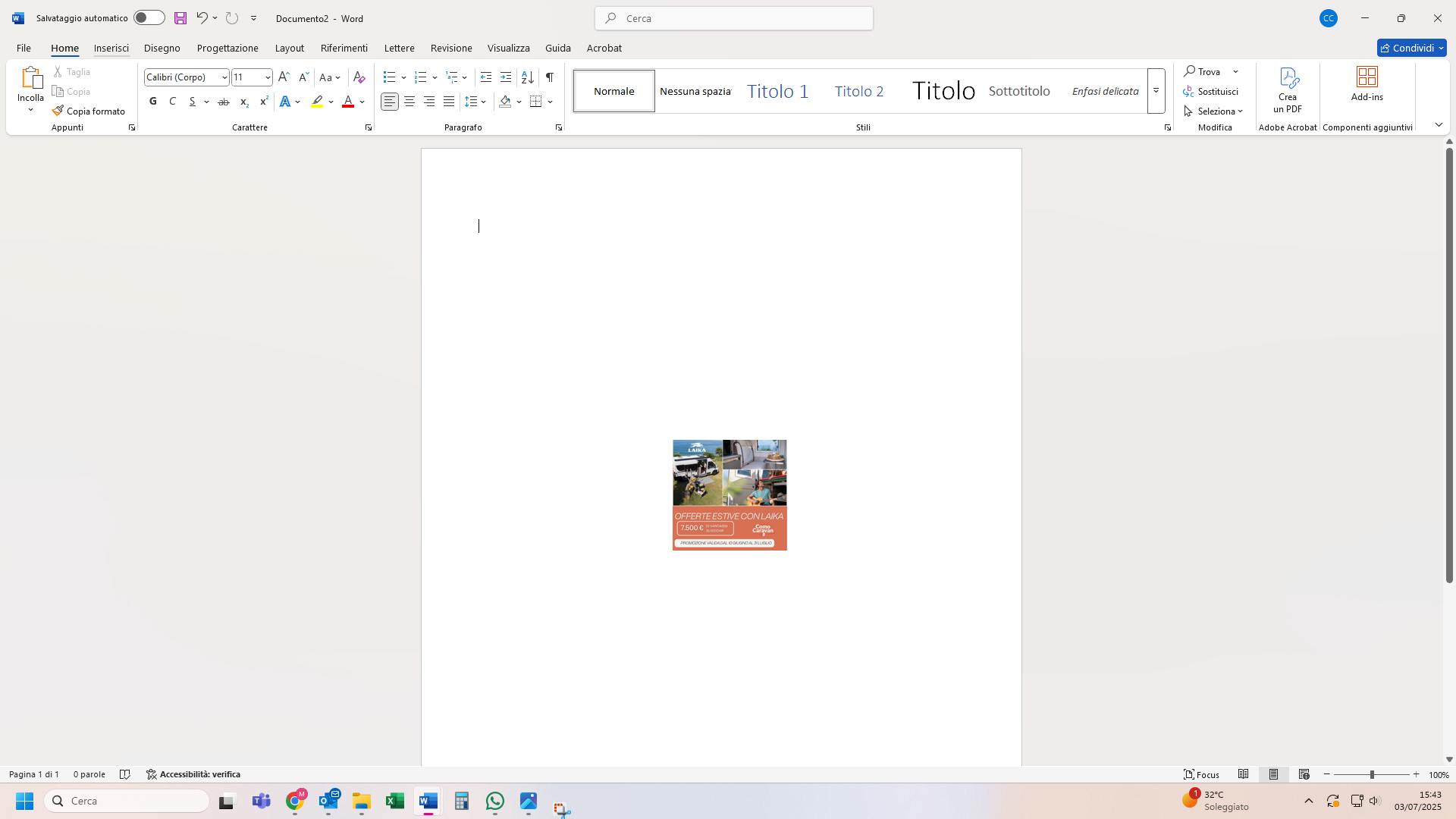Apply the red font color swatch
This screenshot has width=1456, height=819.
(348, 102)
